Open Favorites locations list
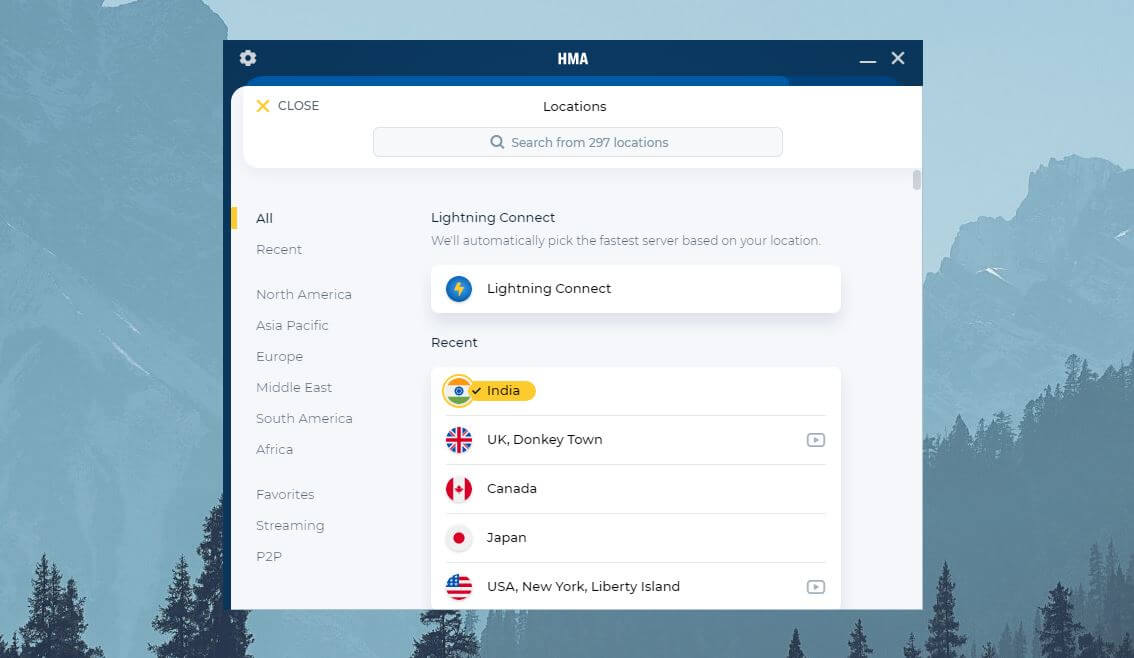This screenshot has height=658, width=1134. (285, 495)
